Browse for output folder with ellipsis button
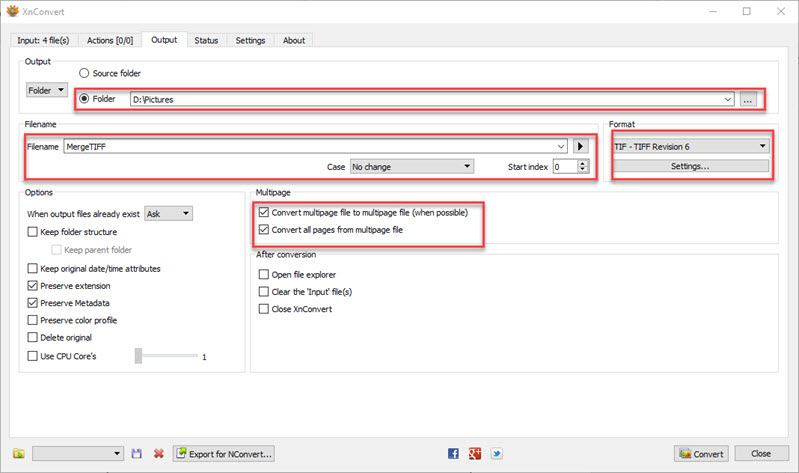 (x=748, y=99)
